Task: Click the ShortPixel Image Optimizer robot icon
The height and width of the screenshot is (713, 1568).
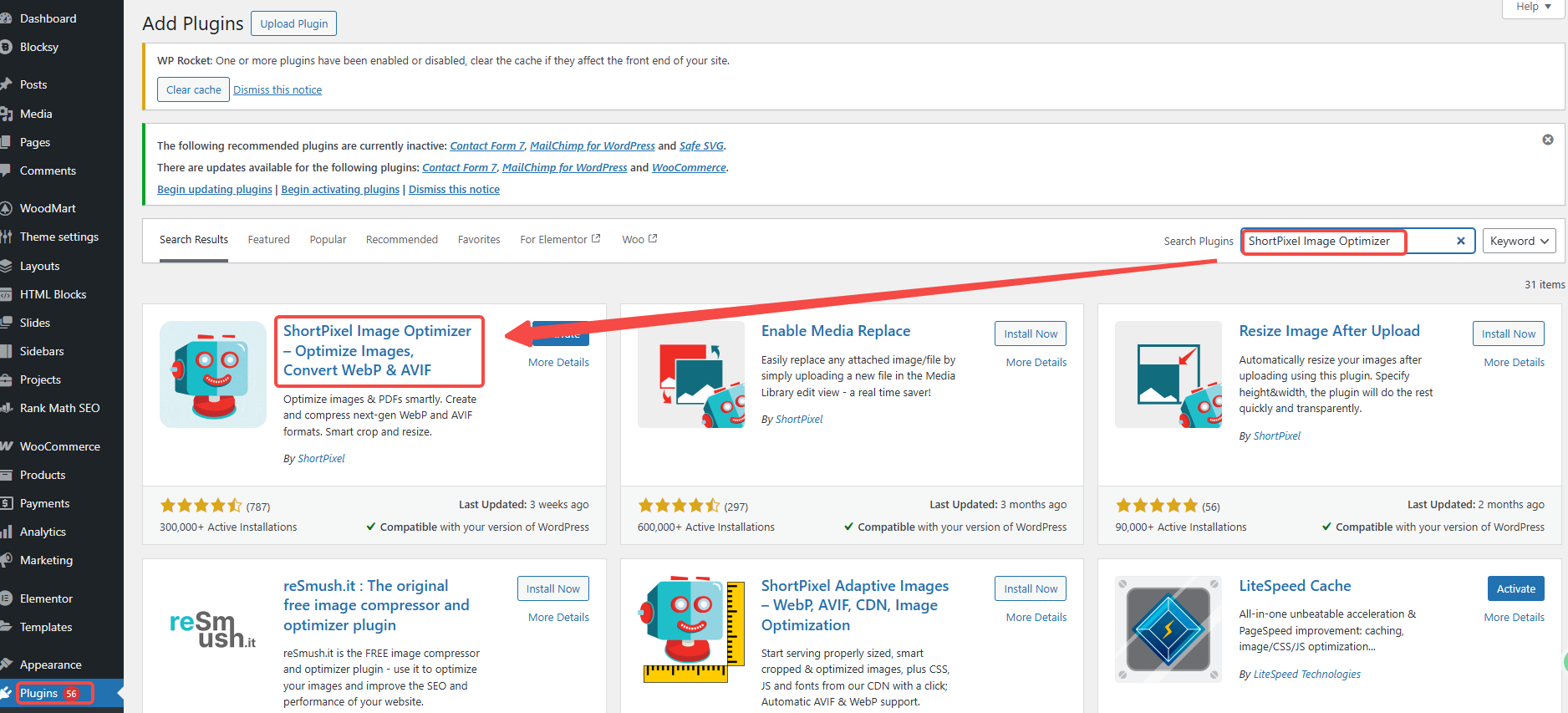Action: click(x=213, y=374)
